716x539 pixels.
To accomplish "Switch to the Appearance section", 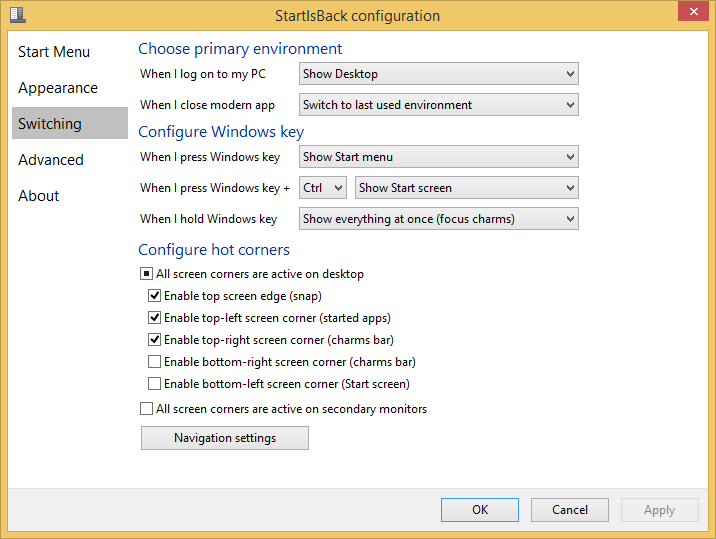I will (x=58, y=88).
